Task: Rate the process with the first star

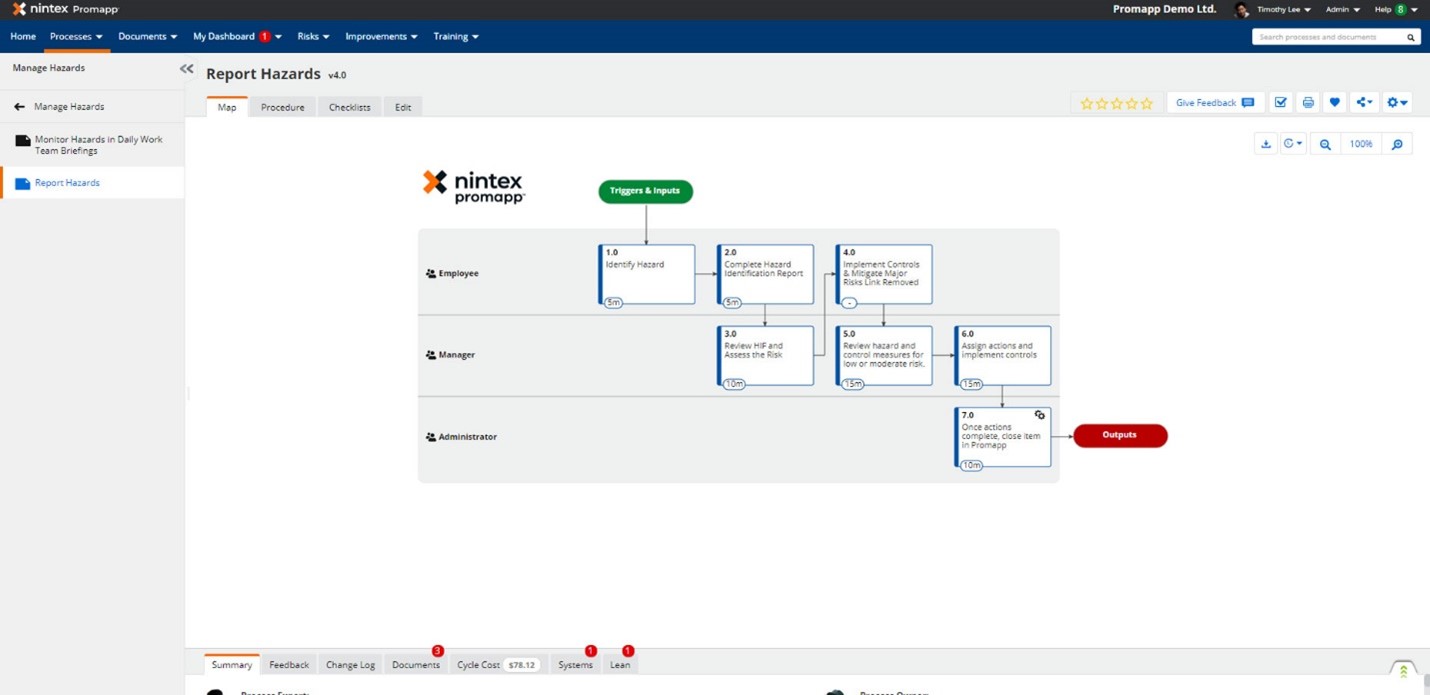Action: [x=1087, y=103]
